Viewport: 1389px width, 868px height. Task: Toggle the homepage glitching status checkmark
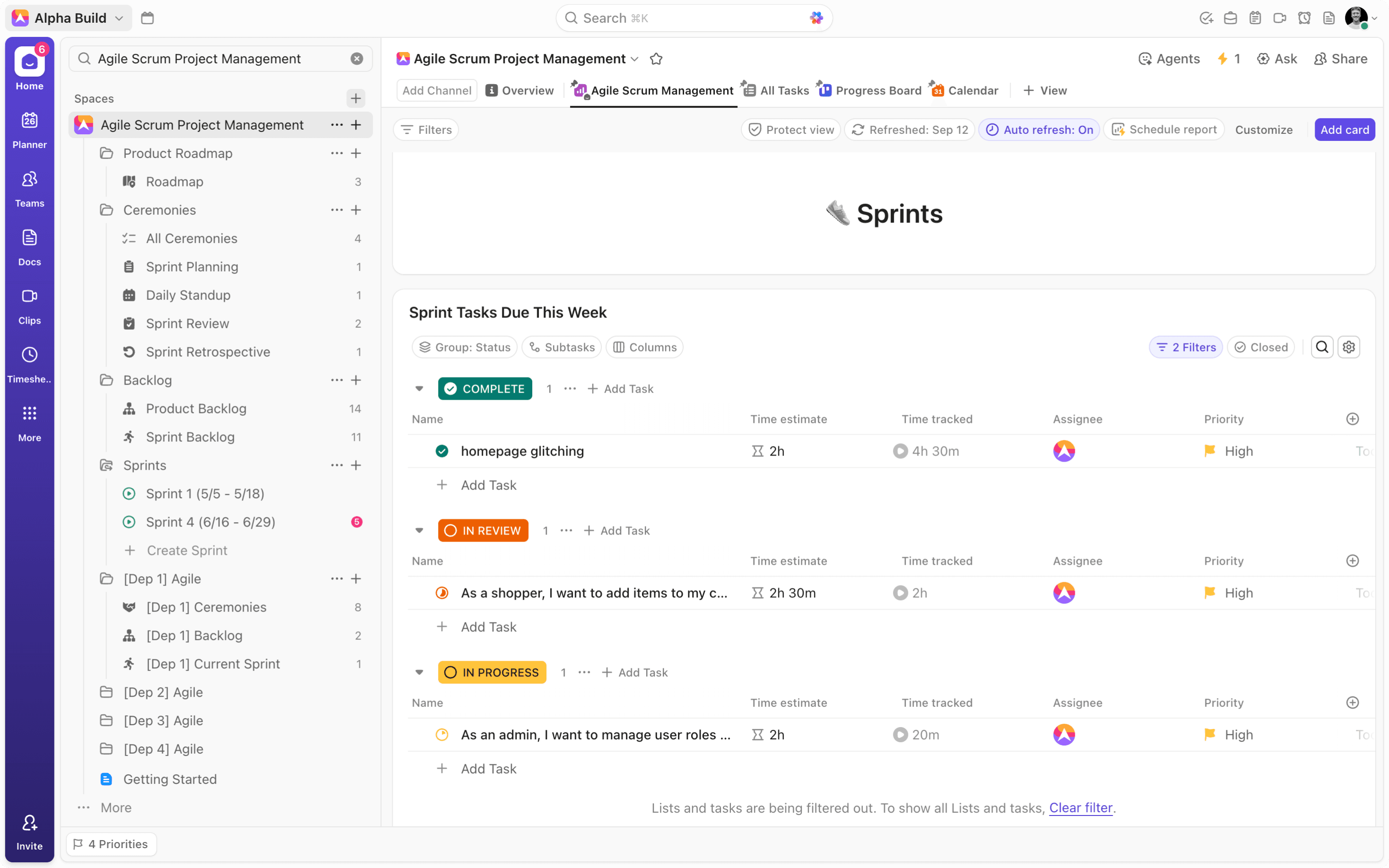pos(441,451)
